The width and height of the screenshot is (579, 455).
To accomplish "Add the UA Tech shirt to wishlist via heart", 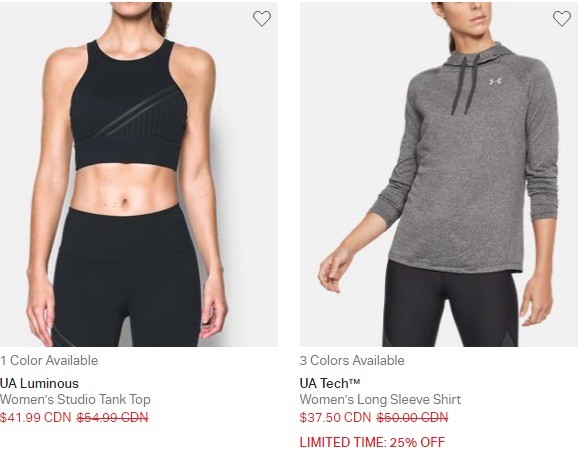I will click(x=562, y=18).
